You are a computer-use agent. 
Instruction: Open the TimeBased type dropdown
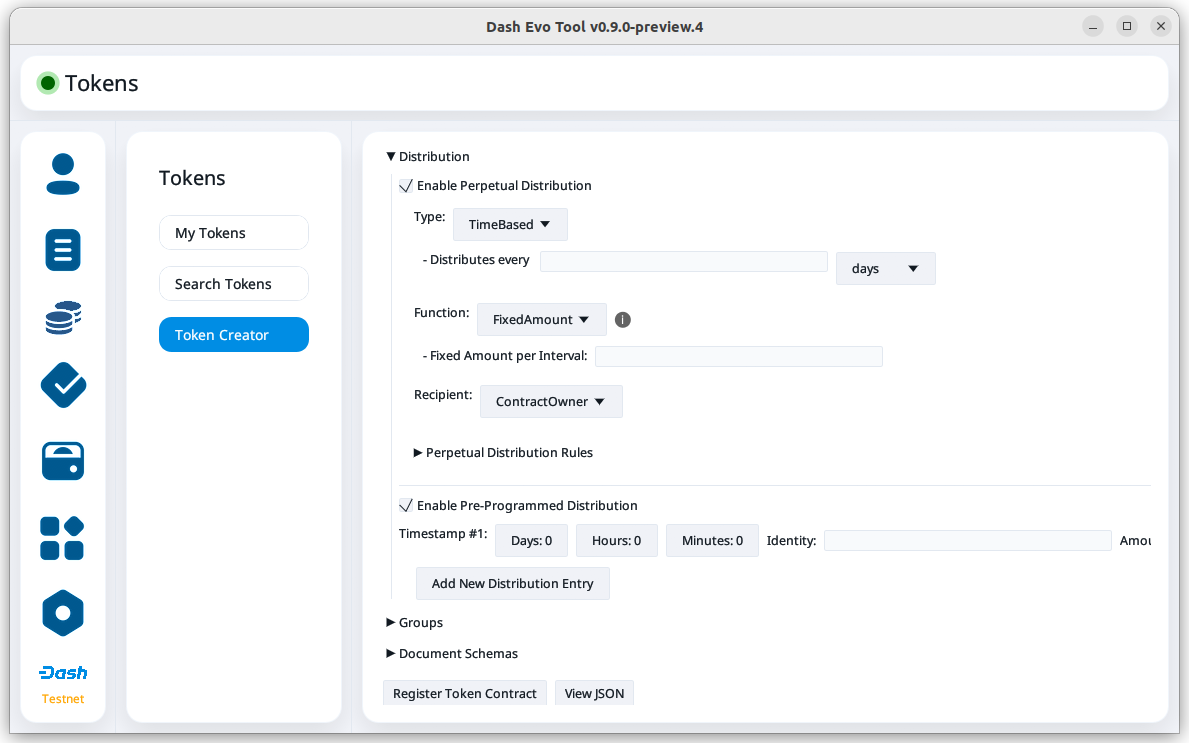click(510, 225)
